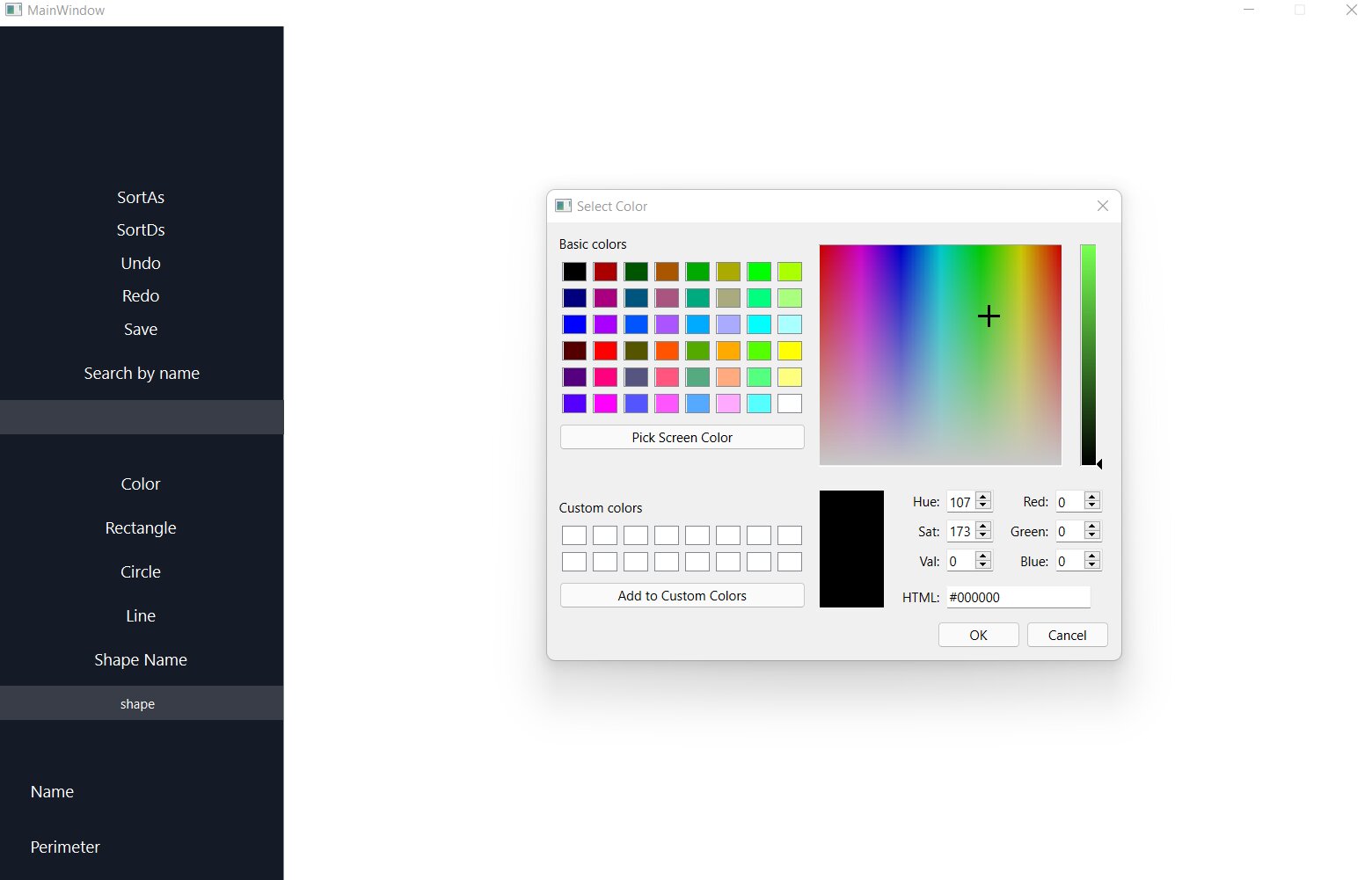
Task: Select Circle in the sidebar
Action: pyautogui.click(x=141, y=571)
